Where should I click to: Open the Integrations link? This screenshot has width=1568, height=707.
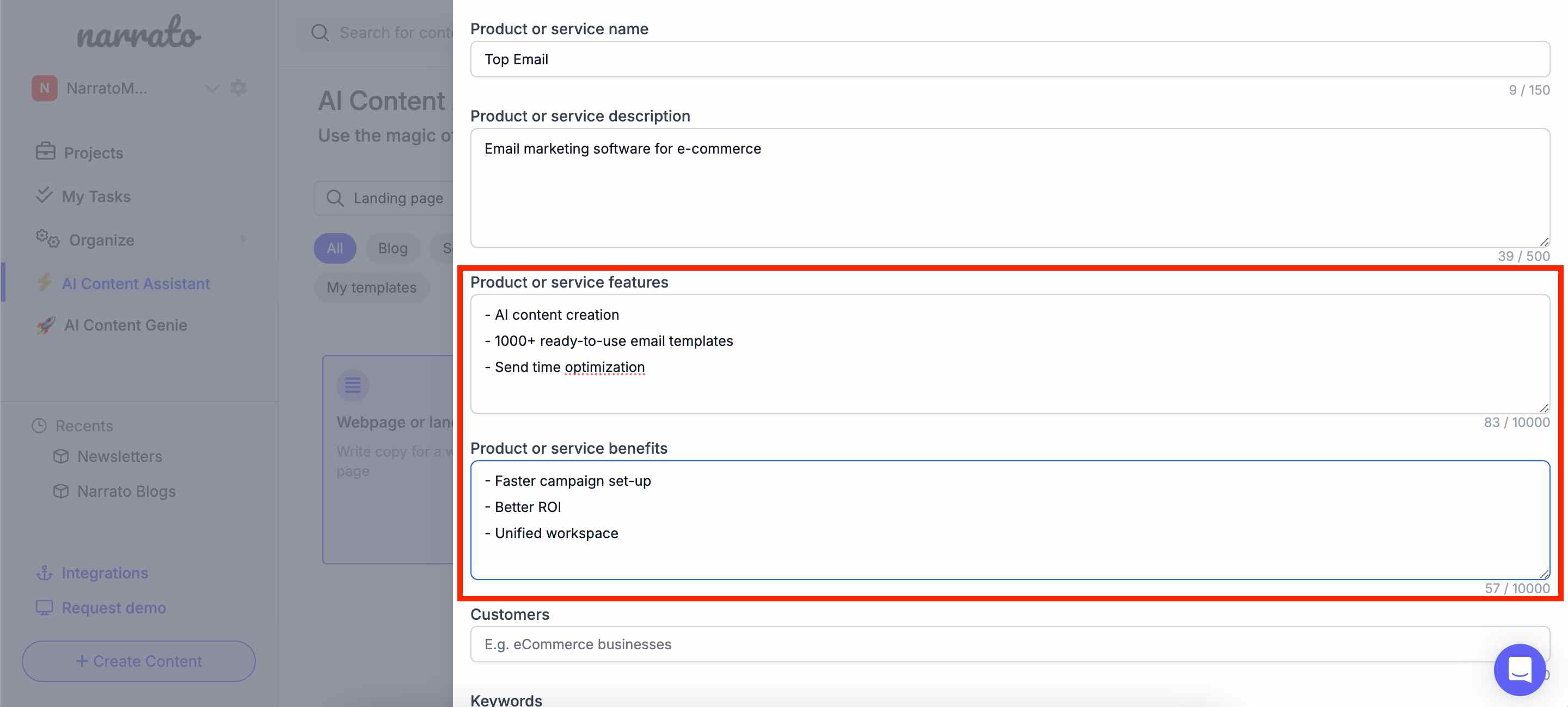(x=105, y=572)
